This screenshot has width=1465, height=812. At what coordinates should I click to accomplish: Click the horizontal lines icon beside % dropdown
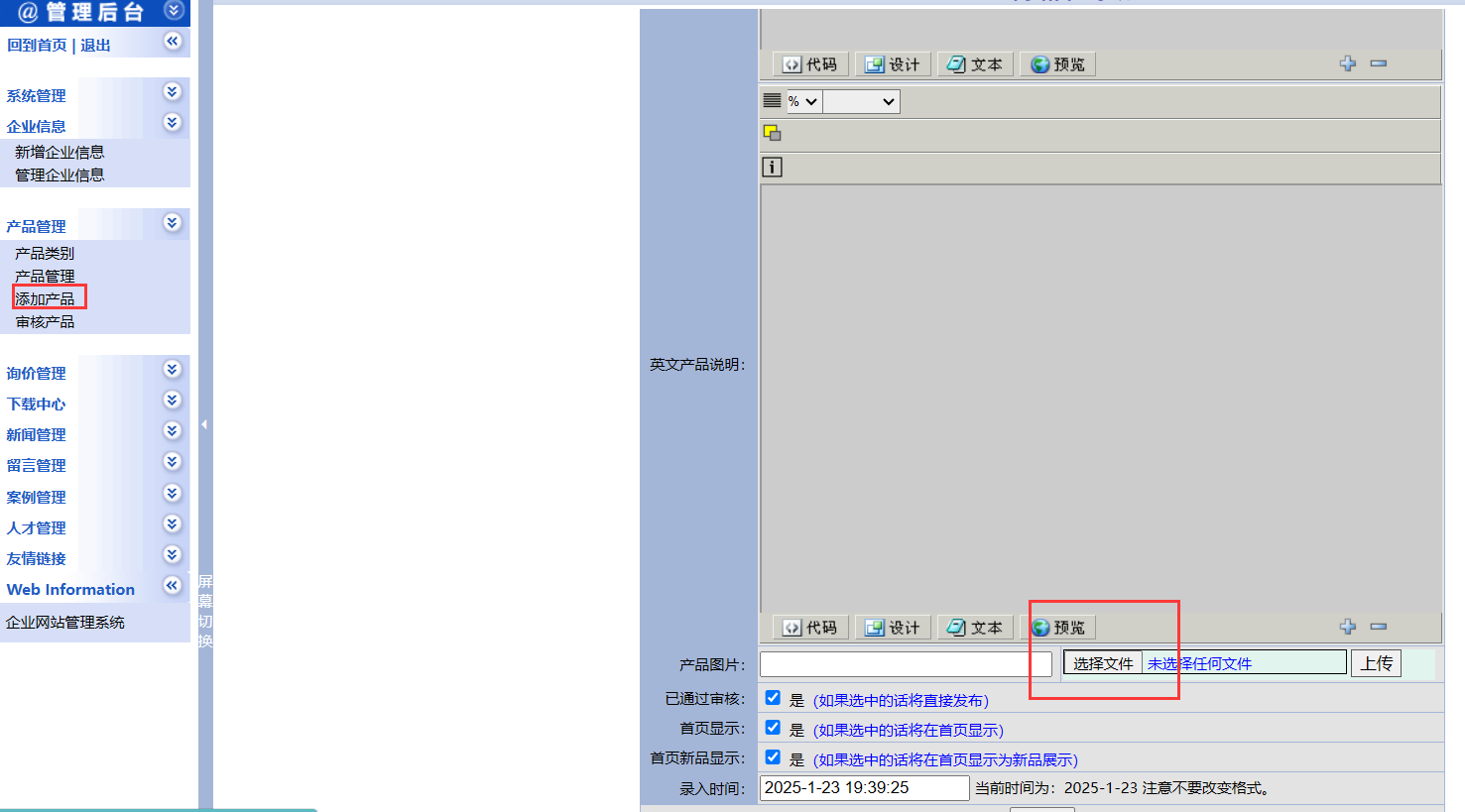click(x=772, y=101)
